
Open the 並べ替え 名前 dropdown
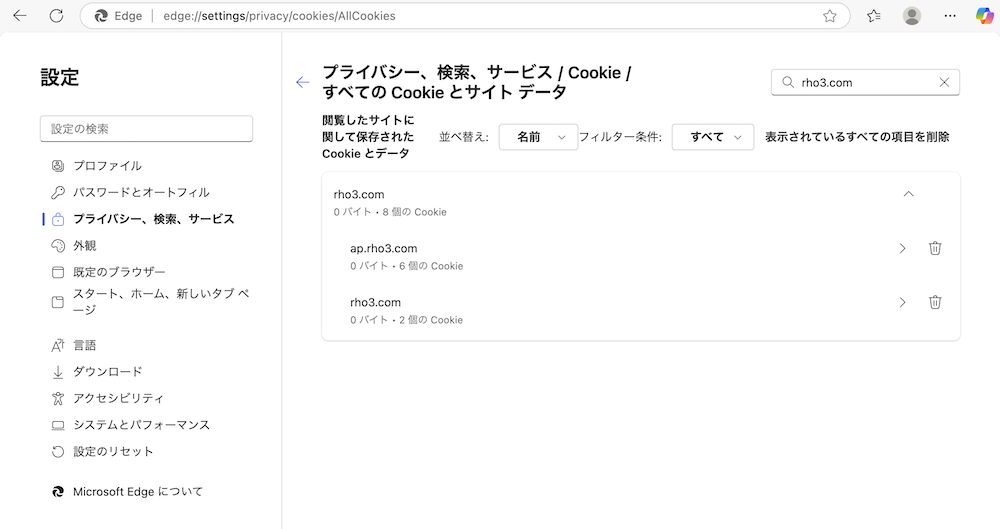[x=538, y=137]
